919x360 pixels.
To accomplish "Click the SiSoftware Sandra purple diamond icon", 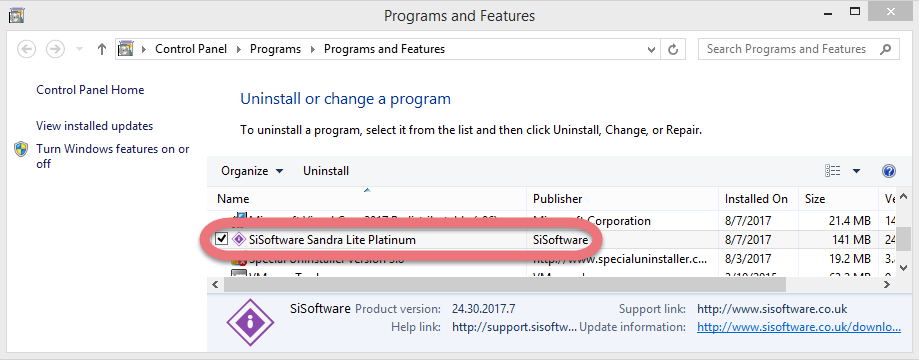I will 239,239.
